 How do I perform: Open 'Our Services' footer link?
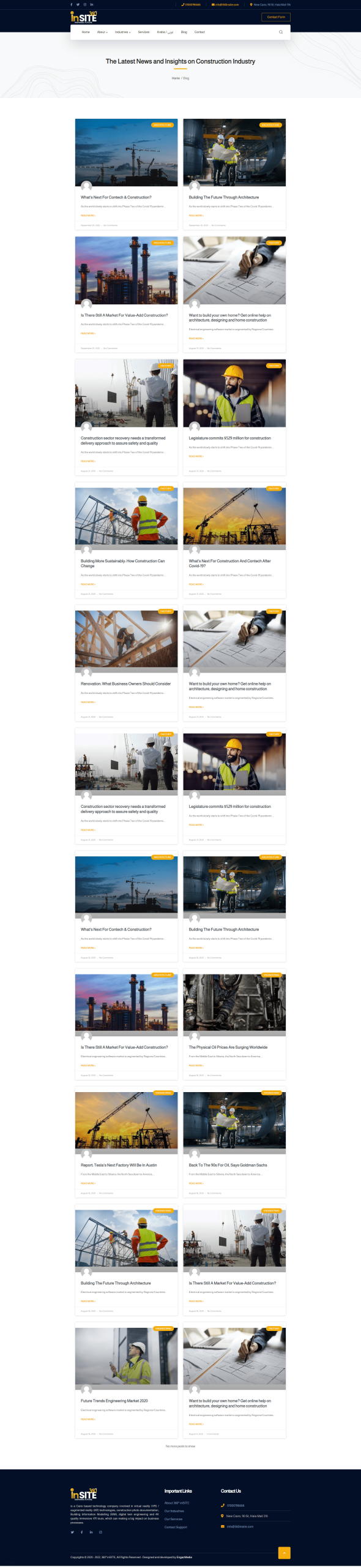click(x=173, y=1519)
